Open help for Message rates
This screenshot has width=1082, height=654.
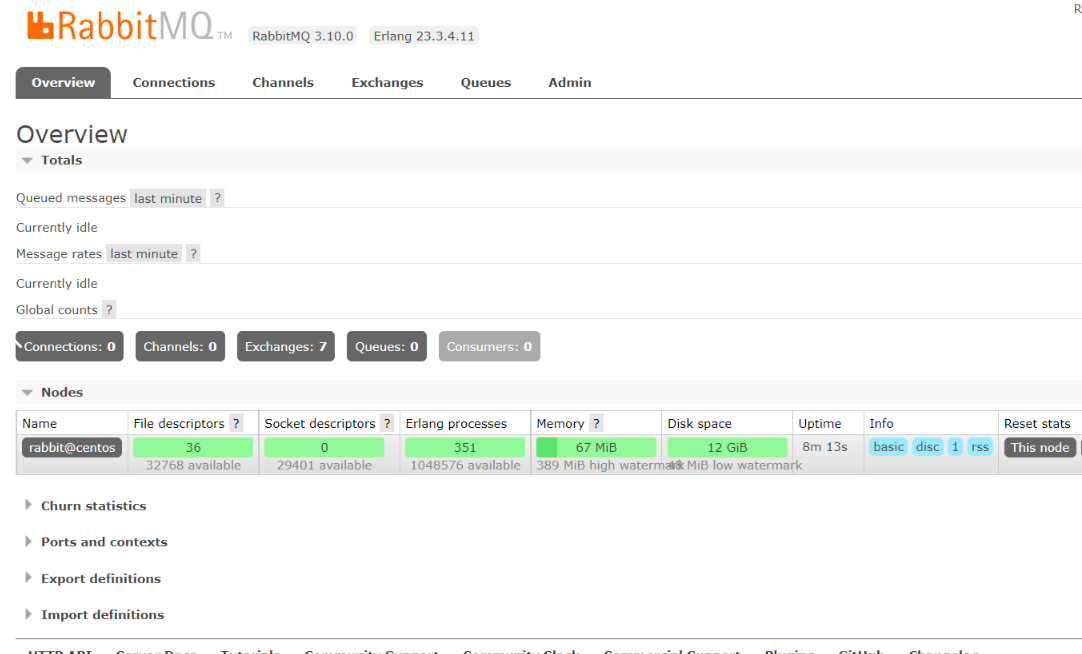[193, 253]
